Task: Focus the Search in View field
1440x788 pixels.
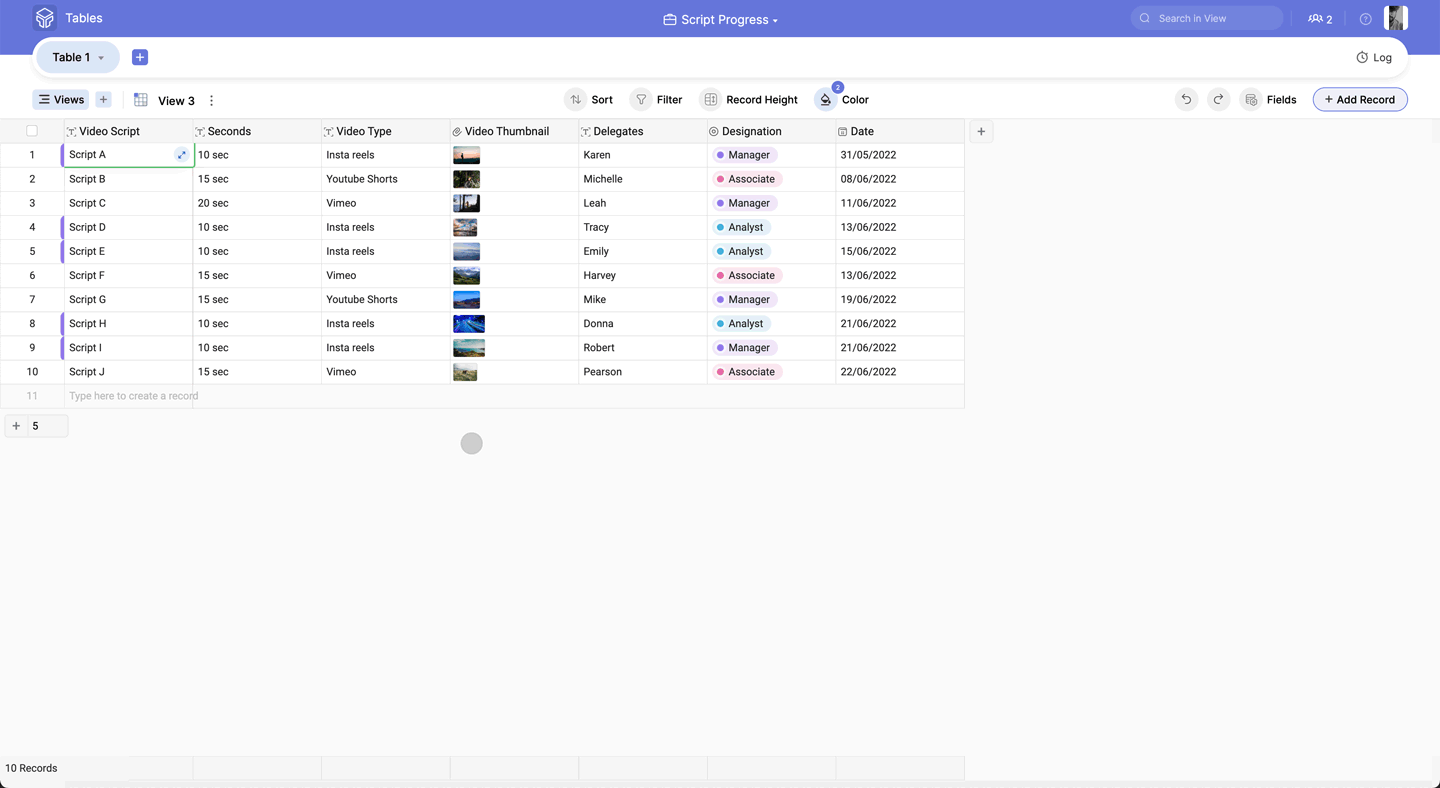Action: point(1207,18)
